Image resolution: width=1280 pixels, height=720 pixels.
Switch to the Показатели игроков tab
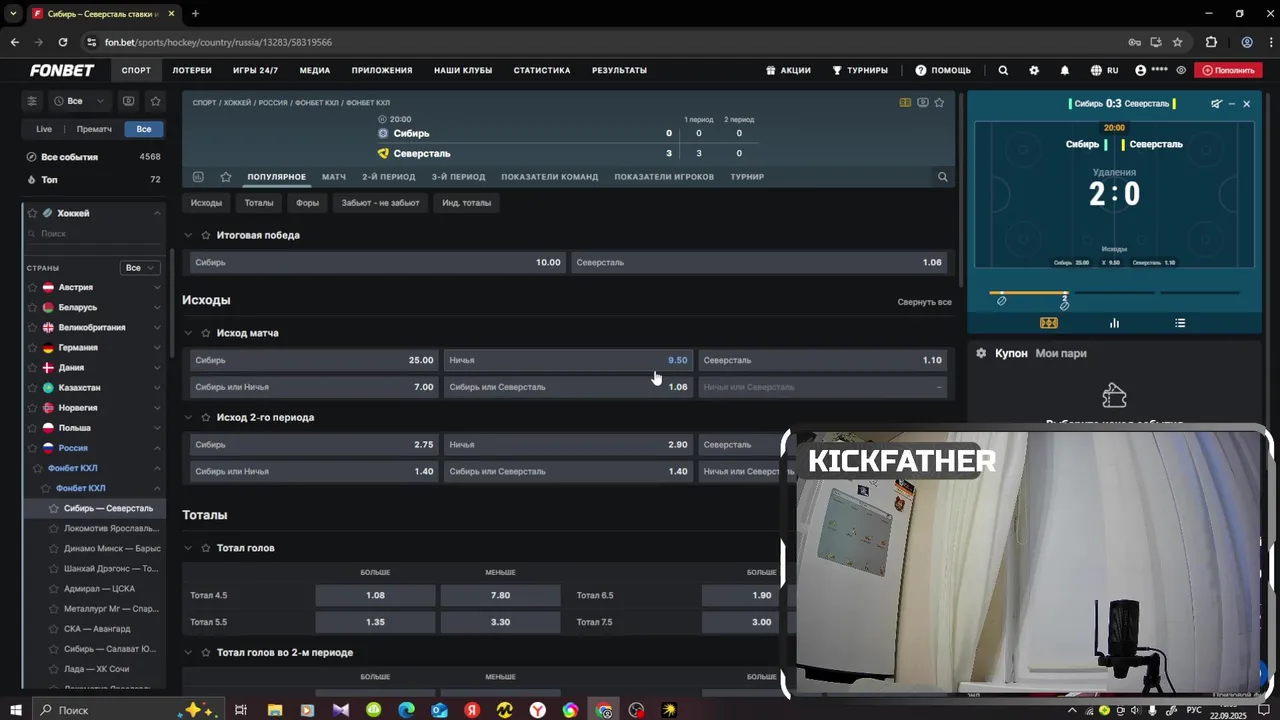click(x=664, y=177)
